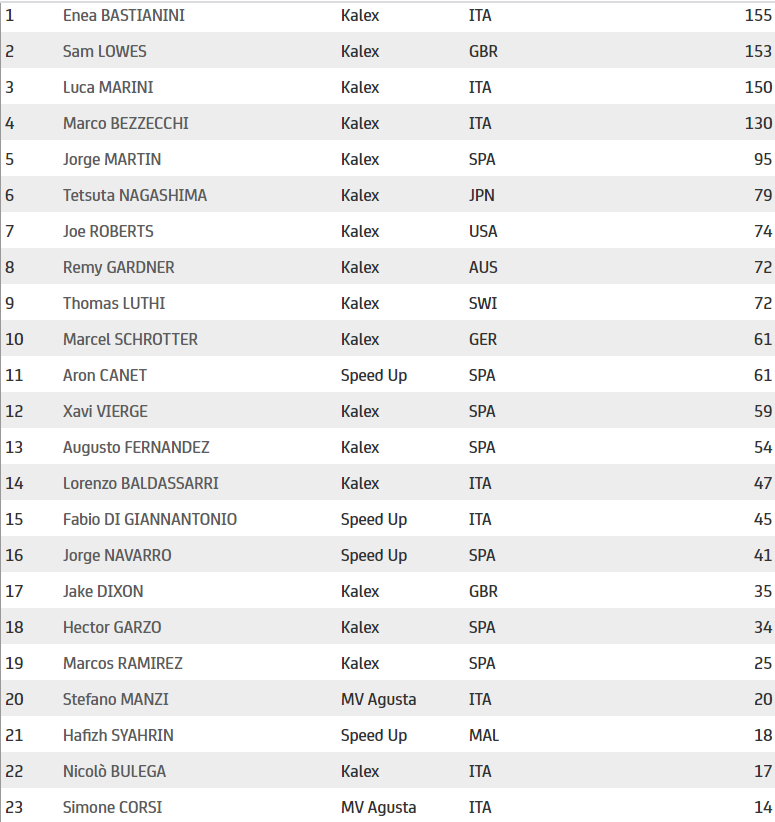This screenshot has height=822, width=775.
Task: Select Sam LOWES in the standings
Action: [x=105, y=52]
